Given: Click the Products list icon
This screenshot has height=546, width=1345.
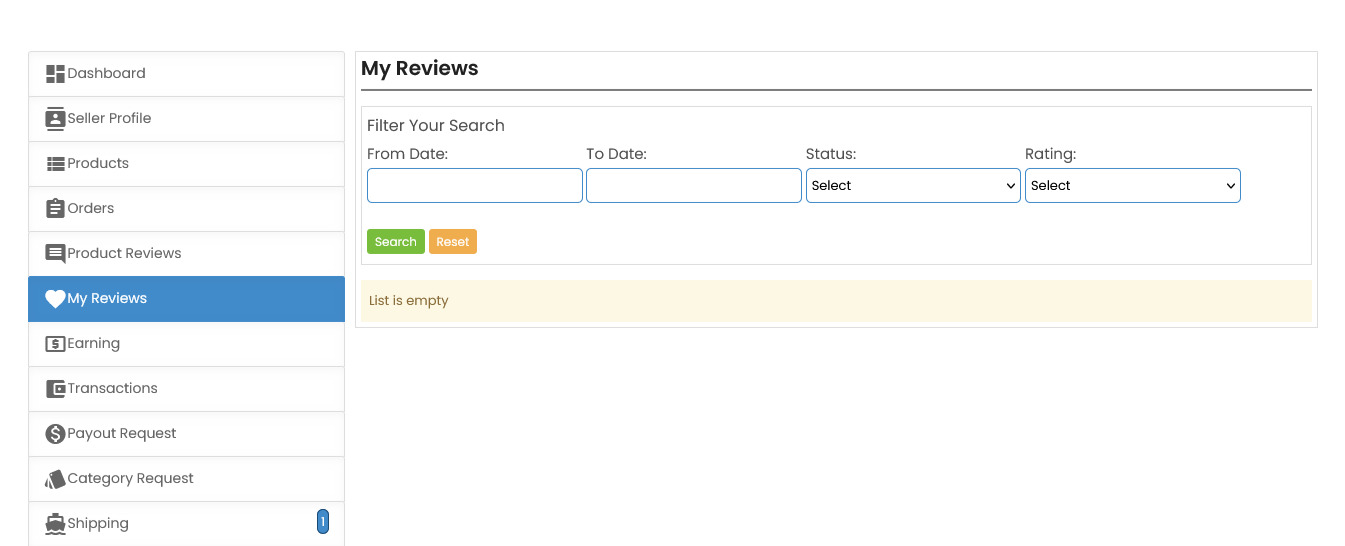Looking at the screenshot, I should pyautogui.click(x=55, y=164).
